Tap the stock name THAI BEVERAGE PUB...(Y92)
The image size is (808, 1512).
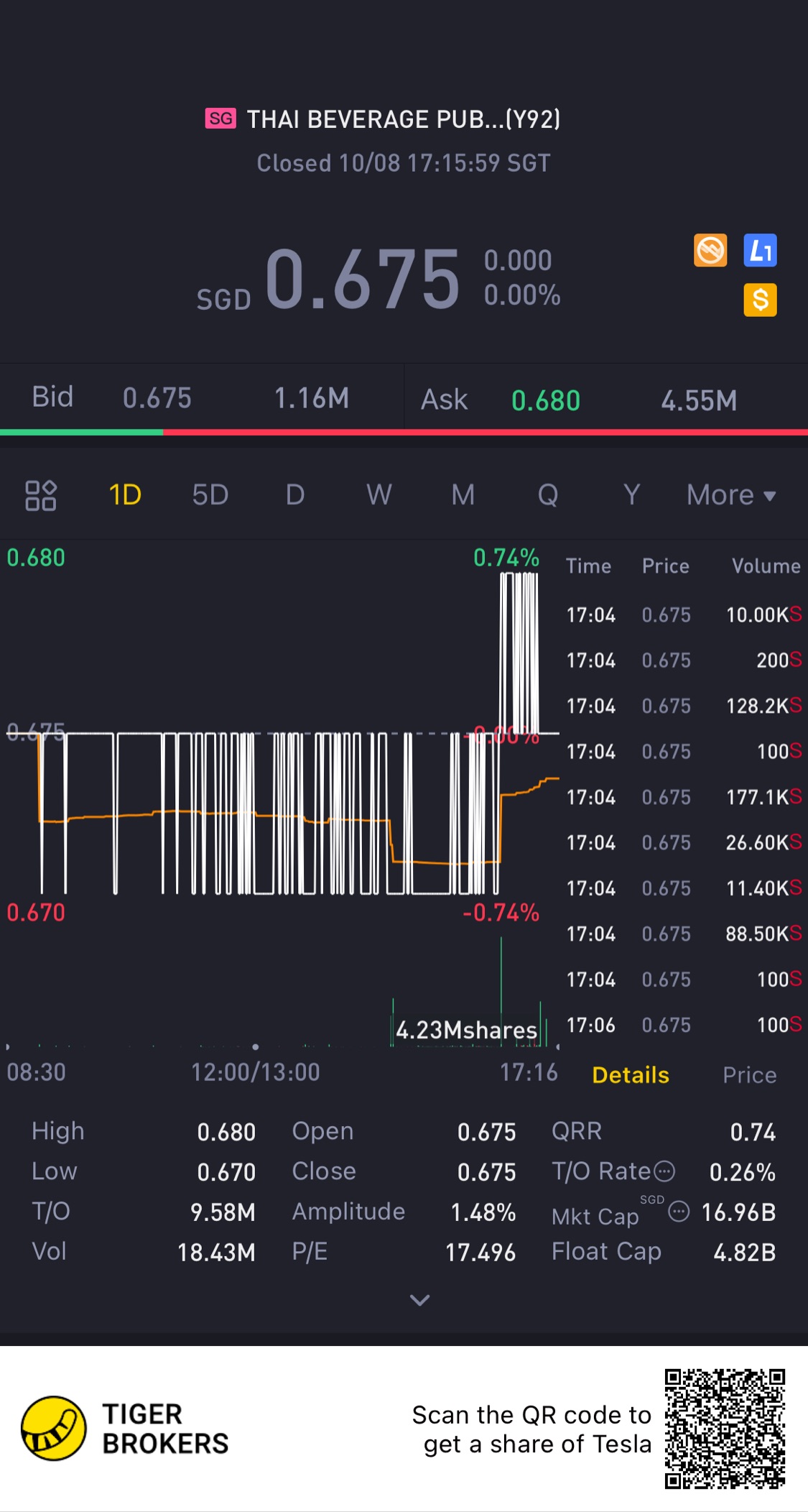click(x=404, y=119)
